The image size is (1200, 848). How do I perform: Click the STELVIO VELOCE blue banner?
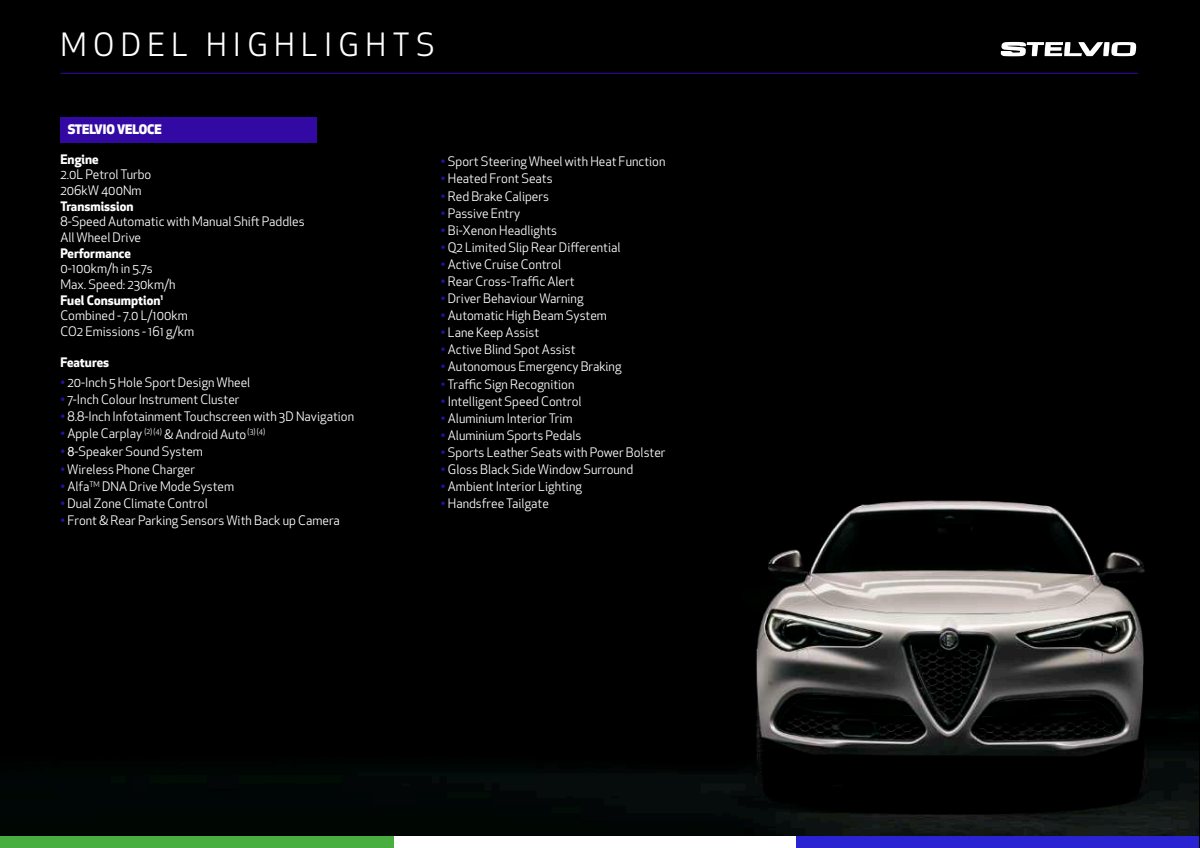[x=188, y=130]
